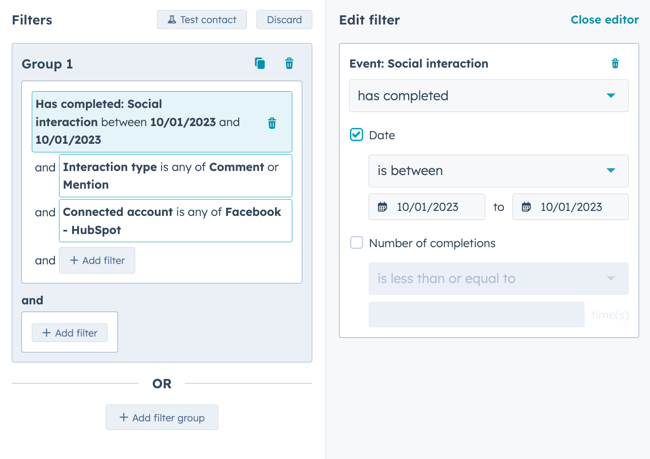Select the Interaction type filter row
Image resolution: width=650 pixels, height=459 pixels.
(x=176, y=176)
